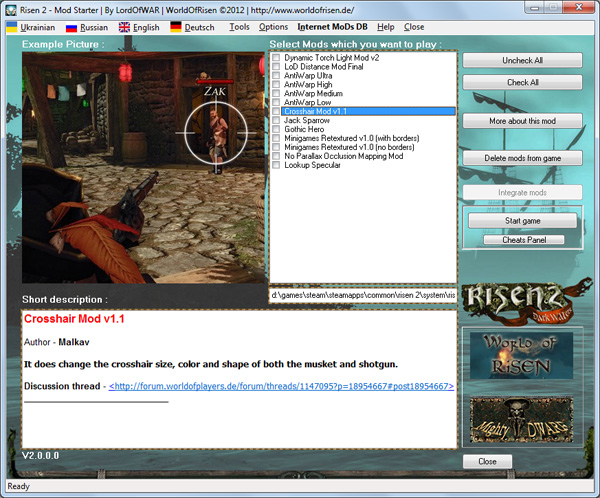Select Dynamic Torch Light Mod v2 text
Screen dimensions: 600x498
coord(331,58)
